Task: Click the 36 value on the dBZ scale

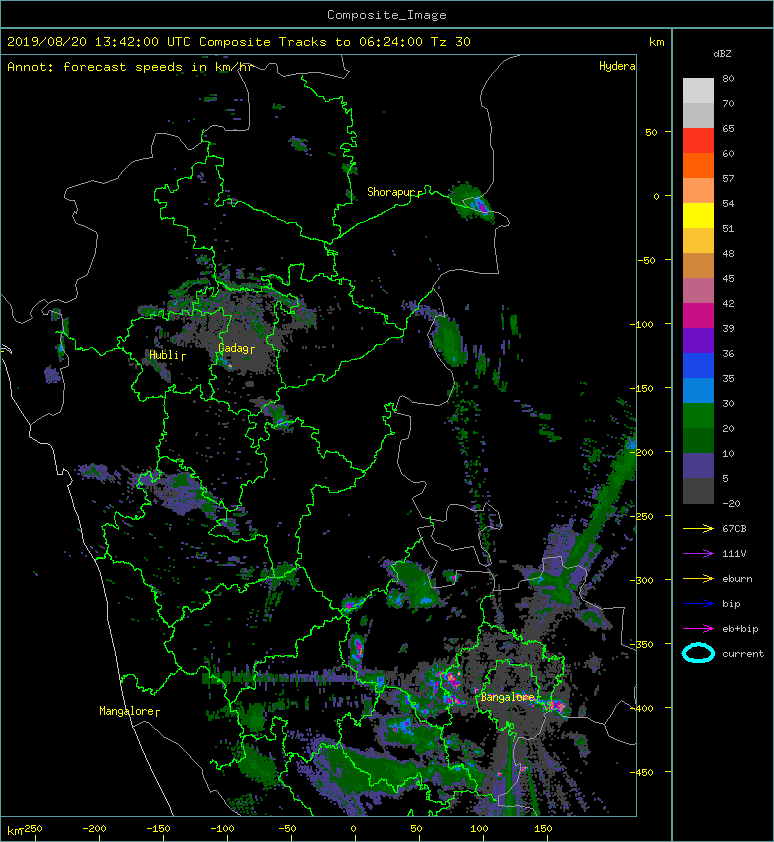Action: coord(728,353)
